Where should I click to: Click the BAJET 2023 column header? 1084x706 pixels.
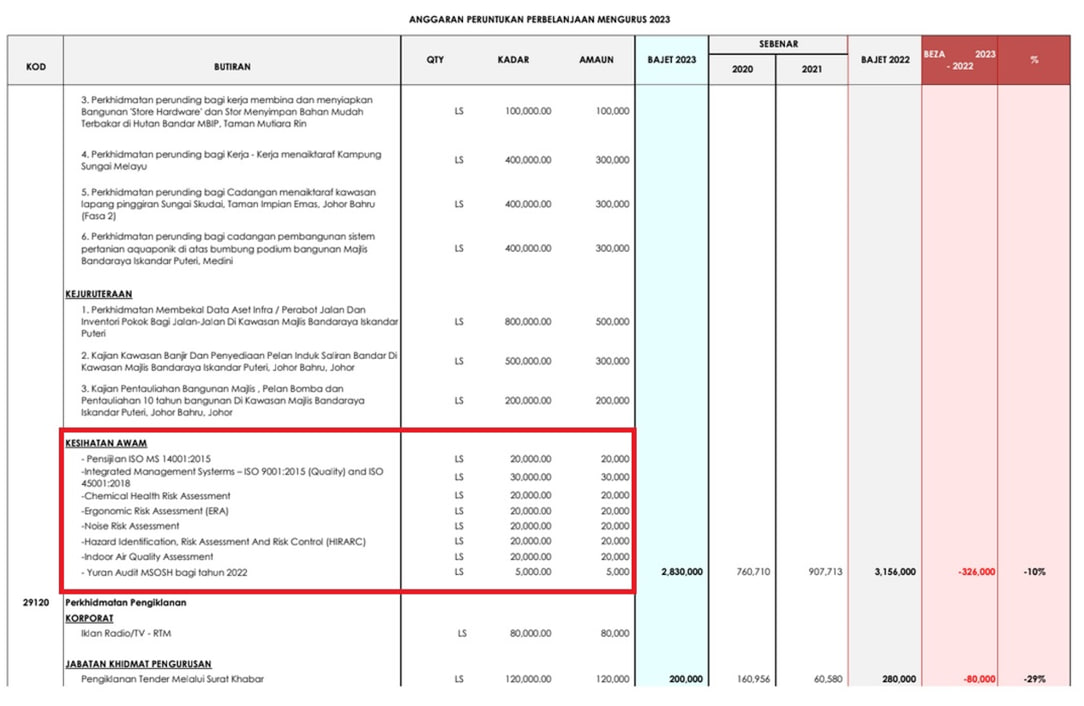pos(671,60)
